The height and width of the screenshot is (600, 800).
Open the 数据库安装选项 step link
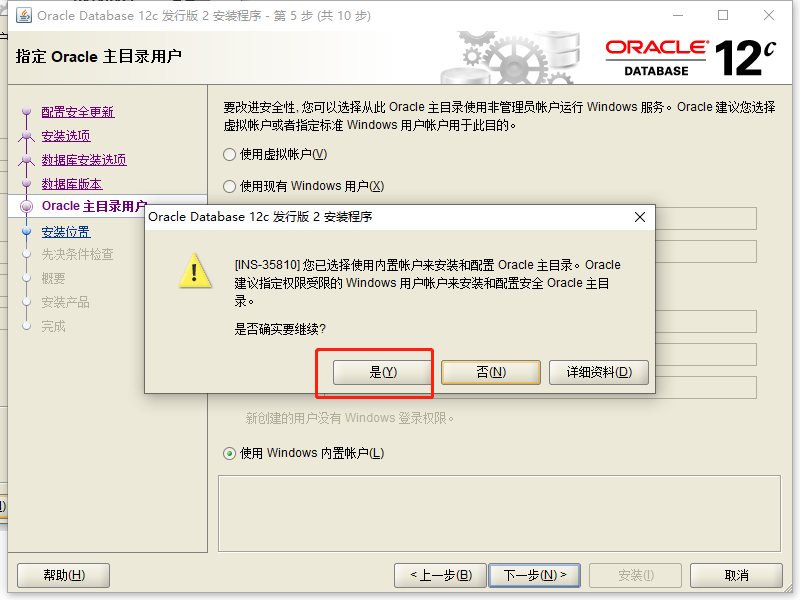point(84,160)
